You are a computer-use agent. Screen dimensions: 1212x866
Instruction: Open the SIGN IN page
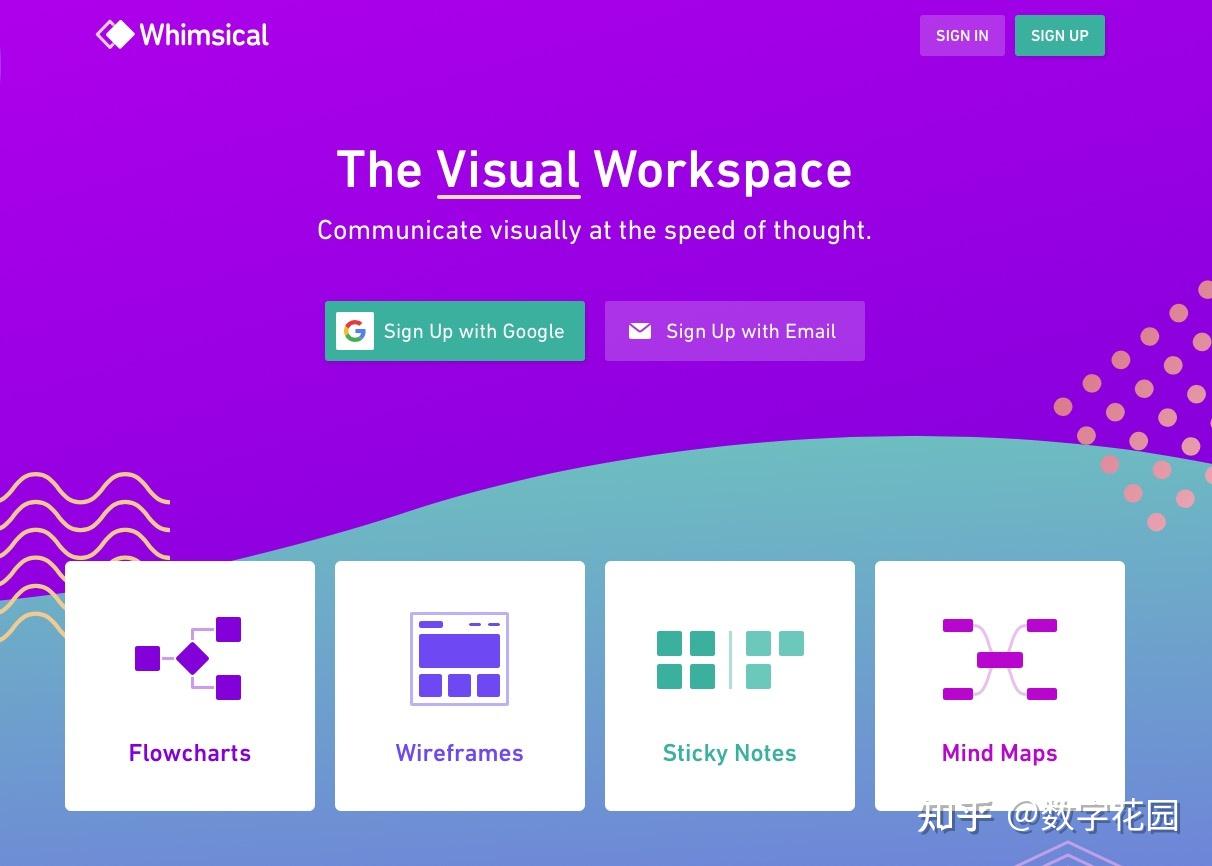click(962, 36)
